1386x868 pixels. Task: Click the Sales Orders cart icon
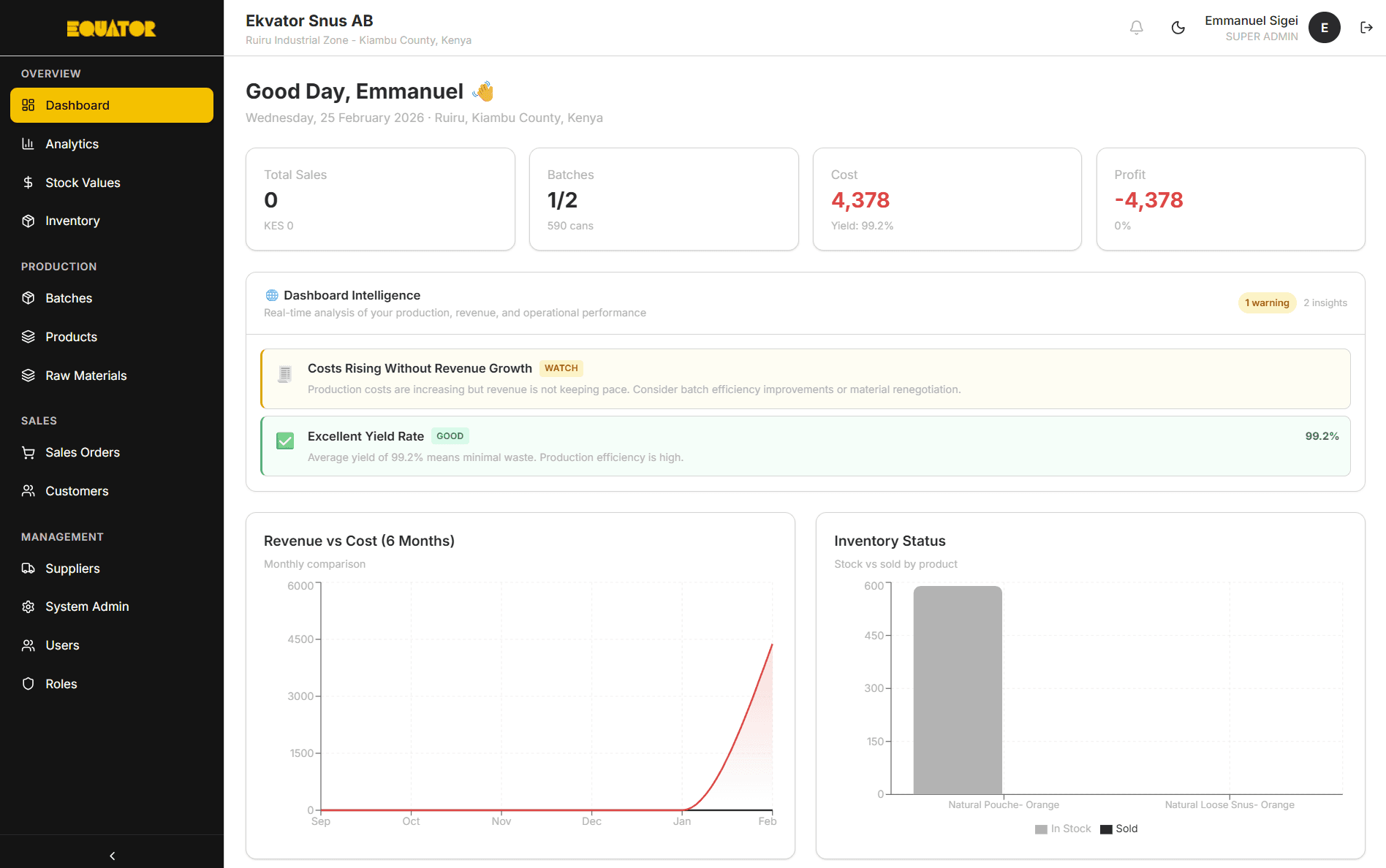(x=29, y=452)
